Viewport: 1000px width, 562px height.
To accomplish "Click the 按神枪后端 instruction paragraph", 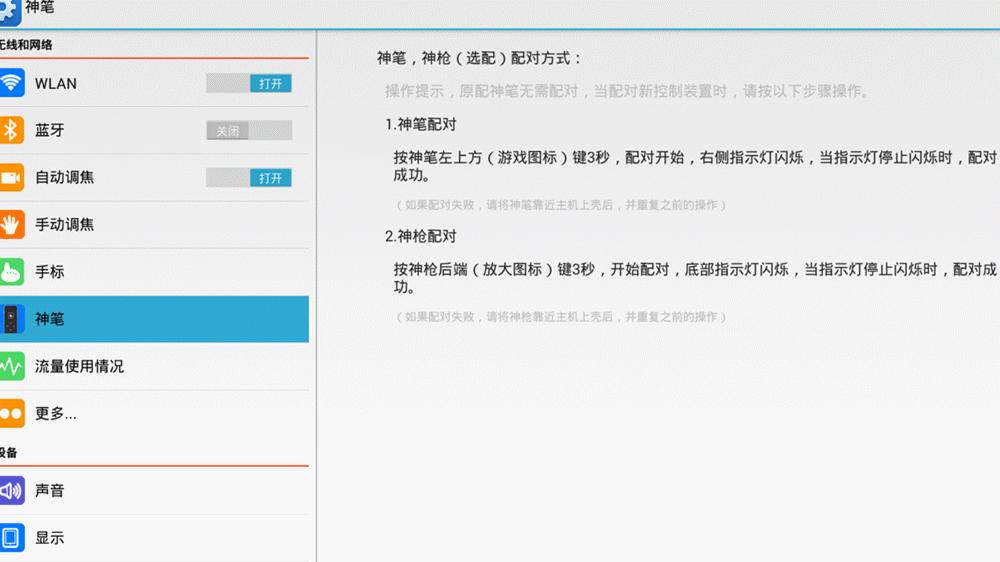I will click(695, 278).
